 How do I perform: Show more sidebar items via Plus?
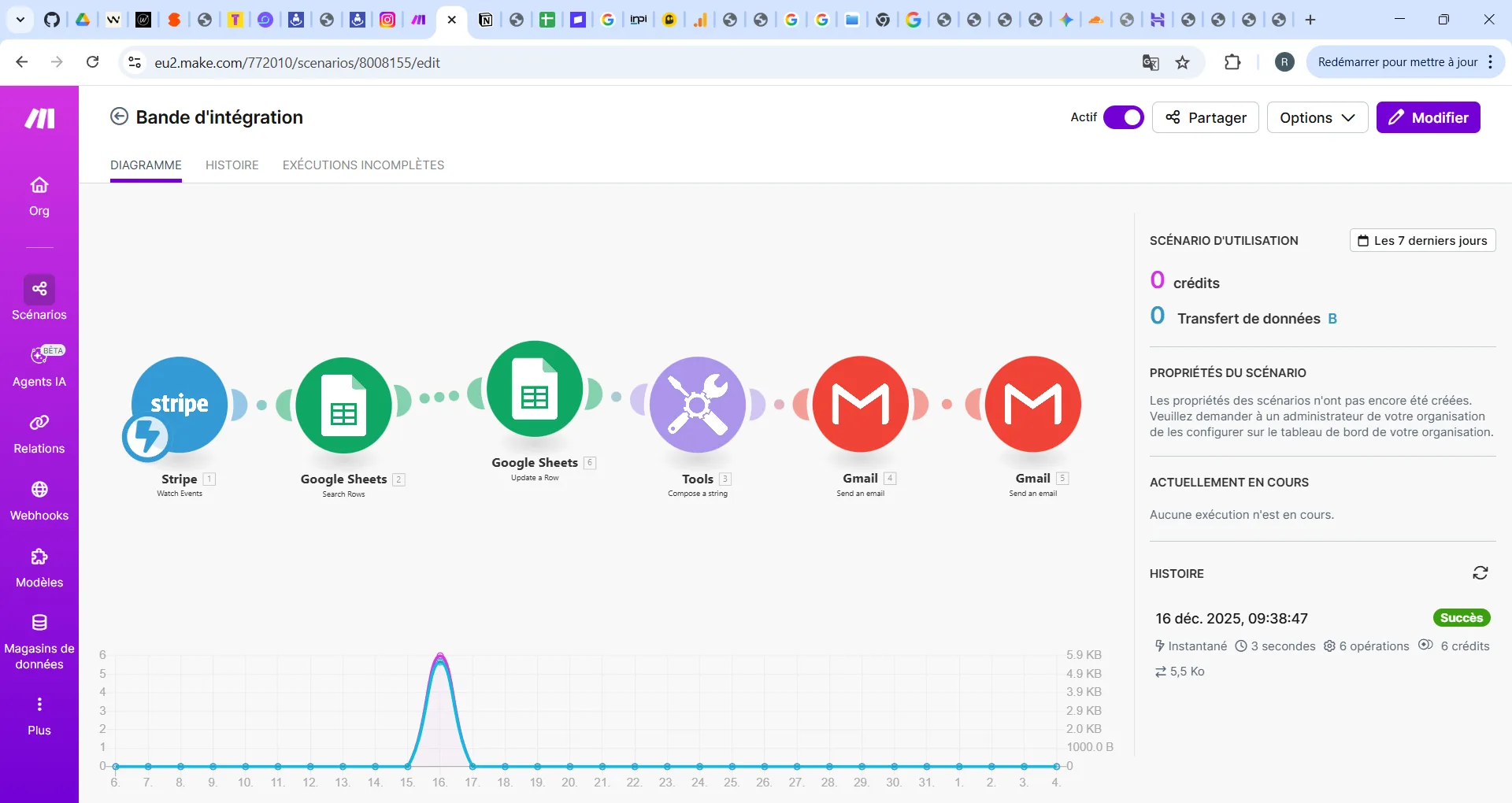click(39, 716)
